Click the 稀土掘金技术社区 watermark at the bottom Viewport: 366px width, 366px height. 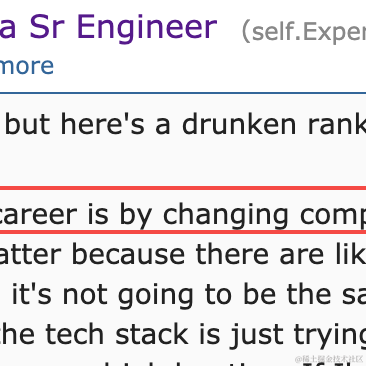329,359
